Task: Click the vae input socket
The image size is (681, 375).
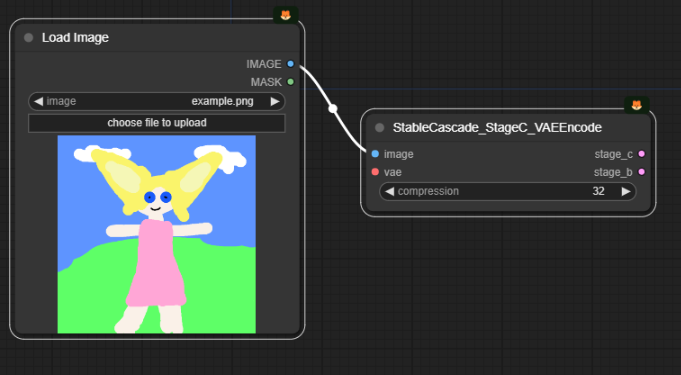Action: coord(375,172)
